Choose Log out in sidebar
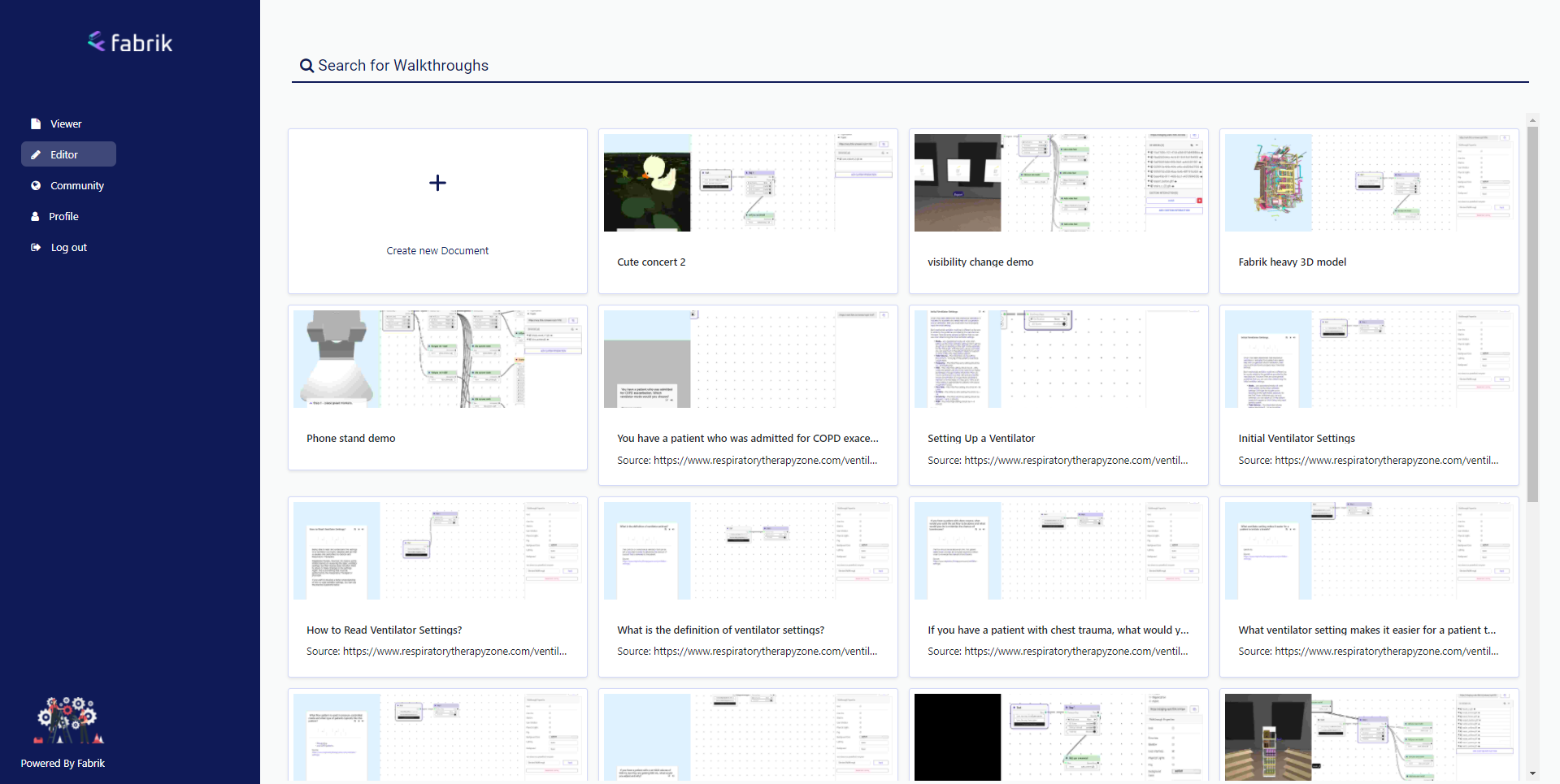 click(x=69, y=248)
